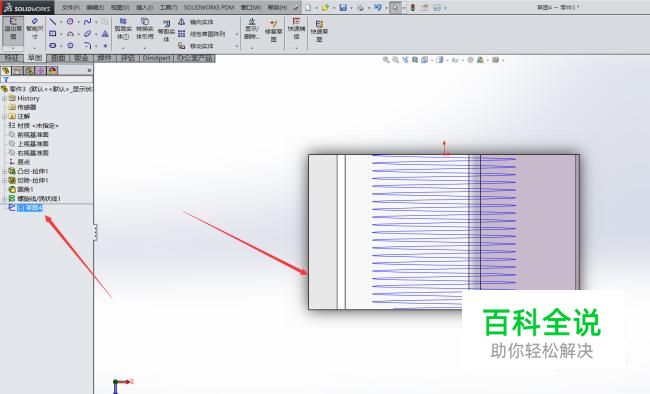Select the Point sketch tool
Viewport: 650px width, 394px height.
[105, 46]
